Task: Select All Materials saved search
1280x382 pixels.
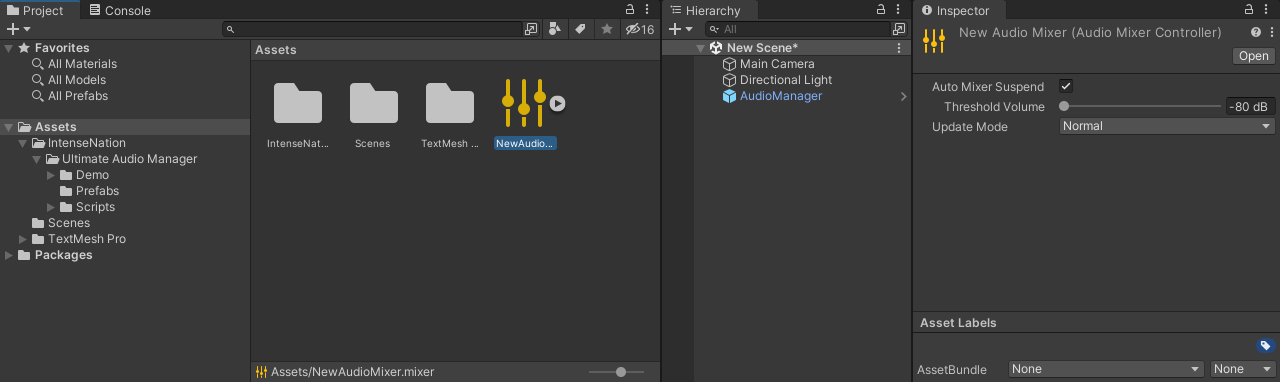Action: [x=82, y=64]
